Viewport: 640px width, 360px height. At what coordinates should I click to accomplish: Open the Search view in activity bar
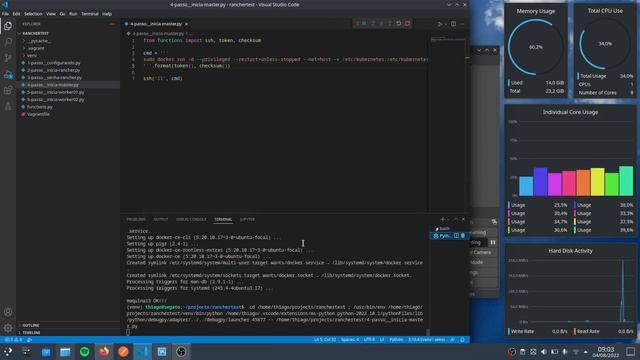8,42
